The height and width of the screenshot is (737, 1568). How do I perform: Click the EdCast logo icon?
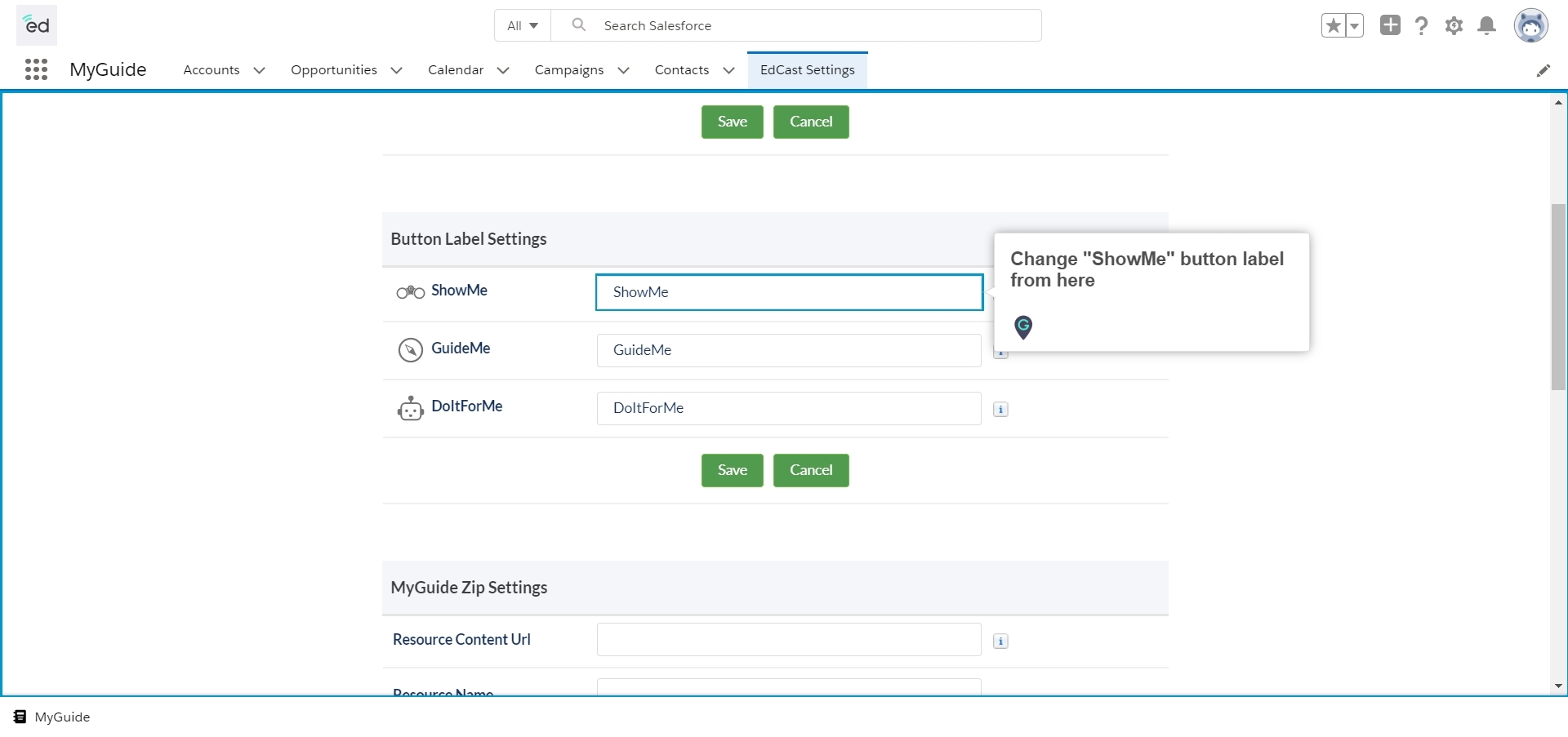(37, 25)
